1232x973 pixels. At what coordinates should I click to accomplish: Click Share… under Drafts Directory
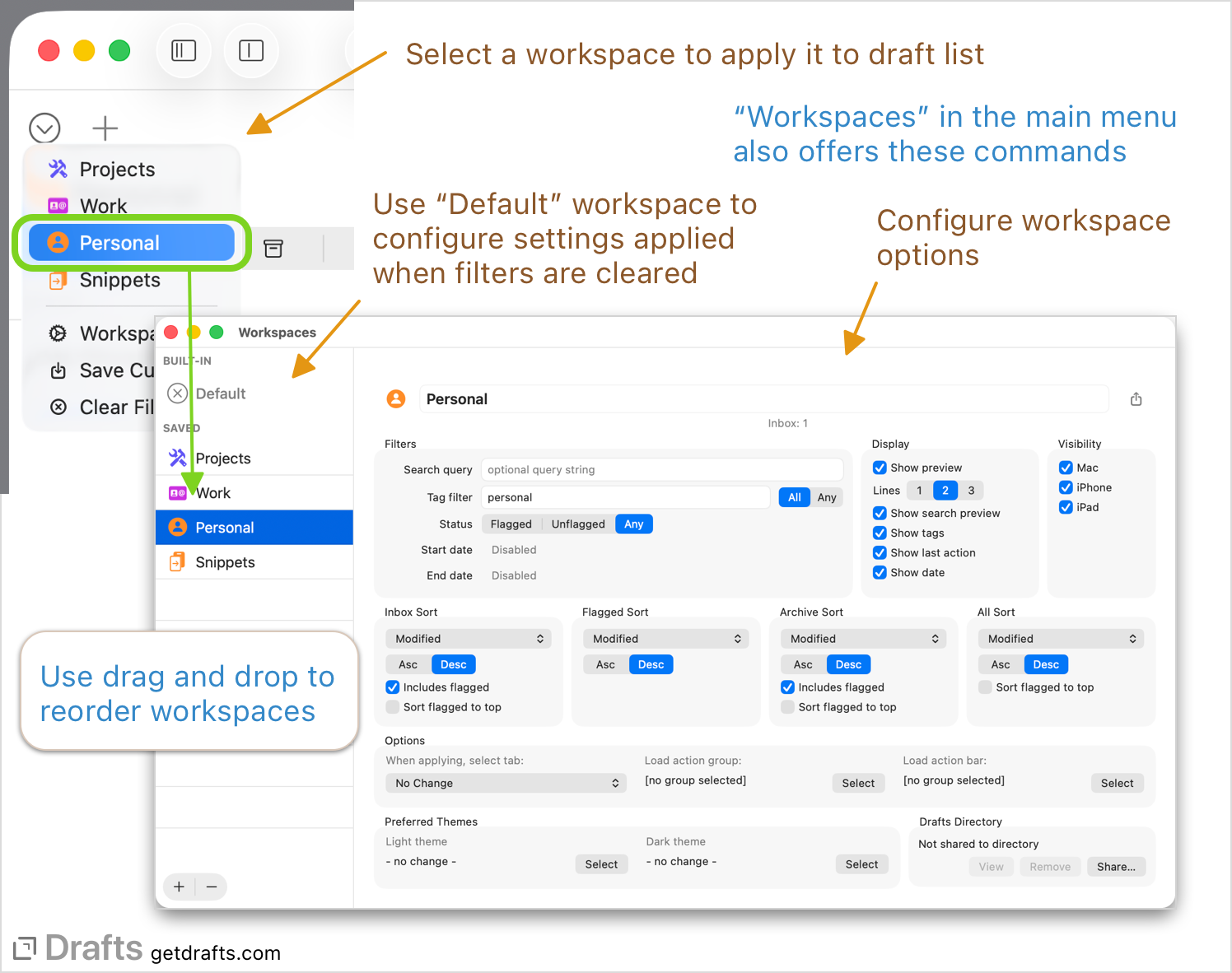(1116, 867)
